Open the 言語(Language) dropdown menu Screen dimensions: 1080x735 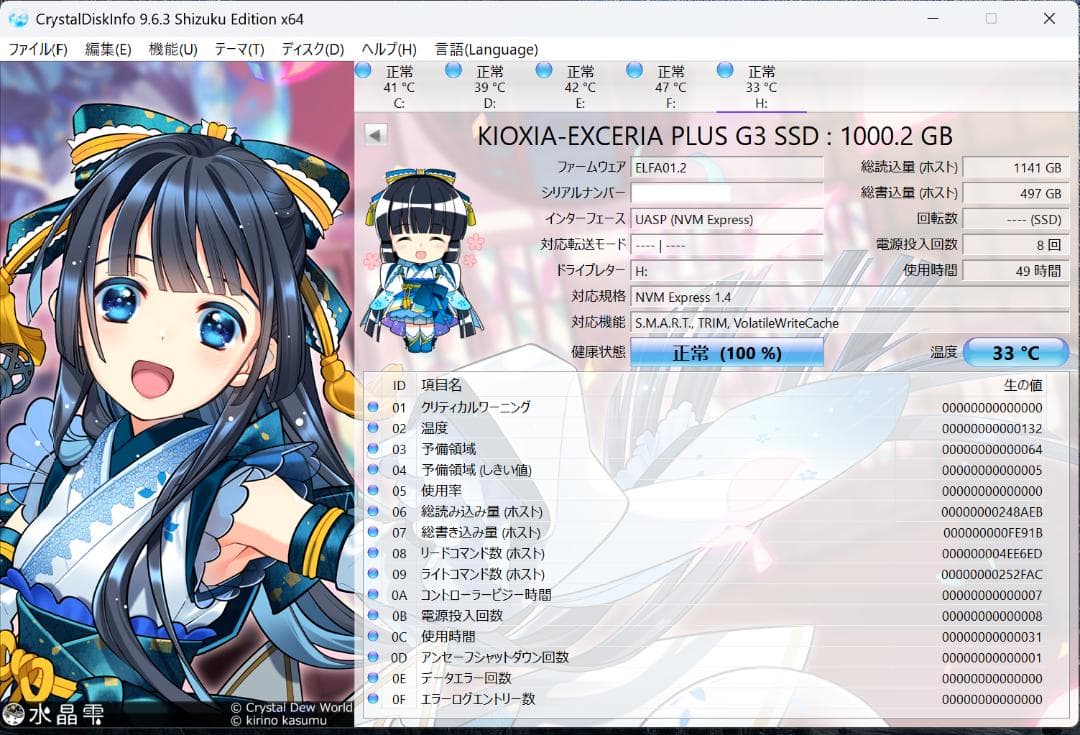tap(485, 48)
